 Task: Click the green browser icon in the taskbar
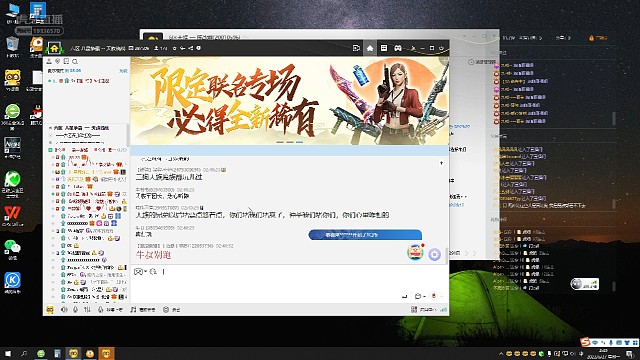pos(41,353)
